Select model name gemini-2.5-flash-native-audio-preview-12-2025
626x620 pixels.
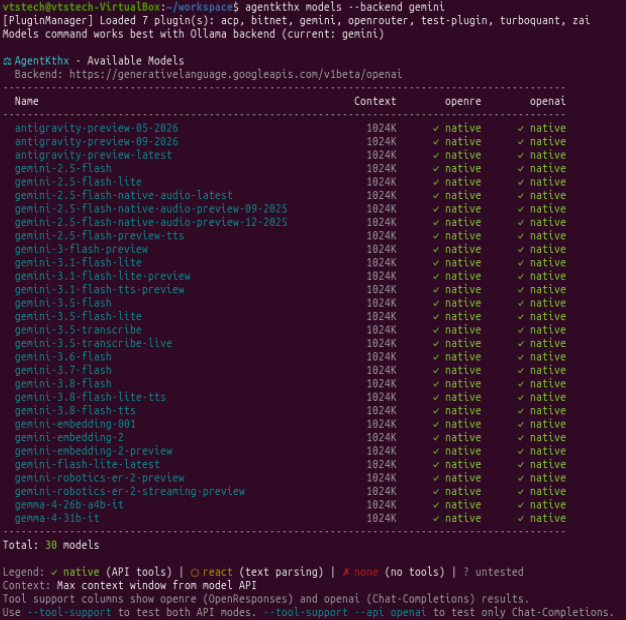coord(151,222)
